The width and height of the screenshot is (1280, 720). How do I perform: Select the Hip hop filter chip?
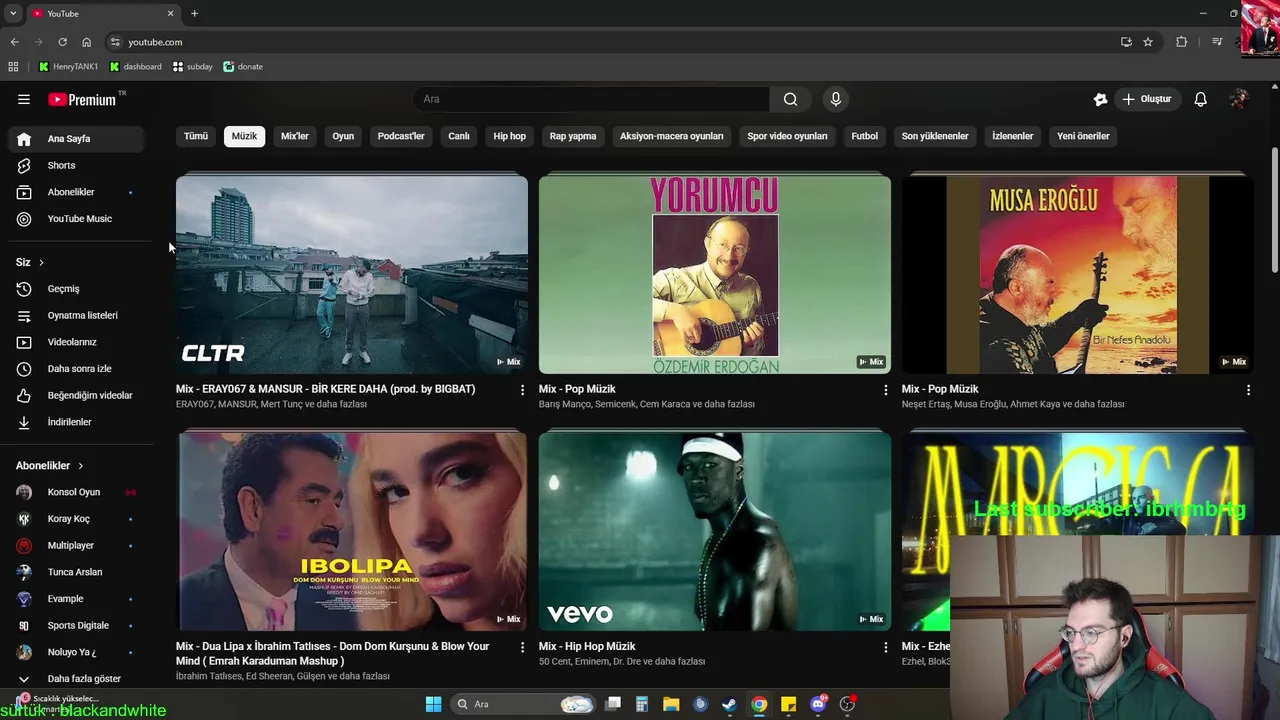(x=509, y=136)
